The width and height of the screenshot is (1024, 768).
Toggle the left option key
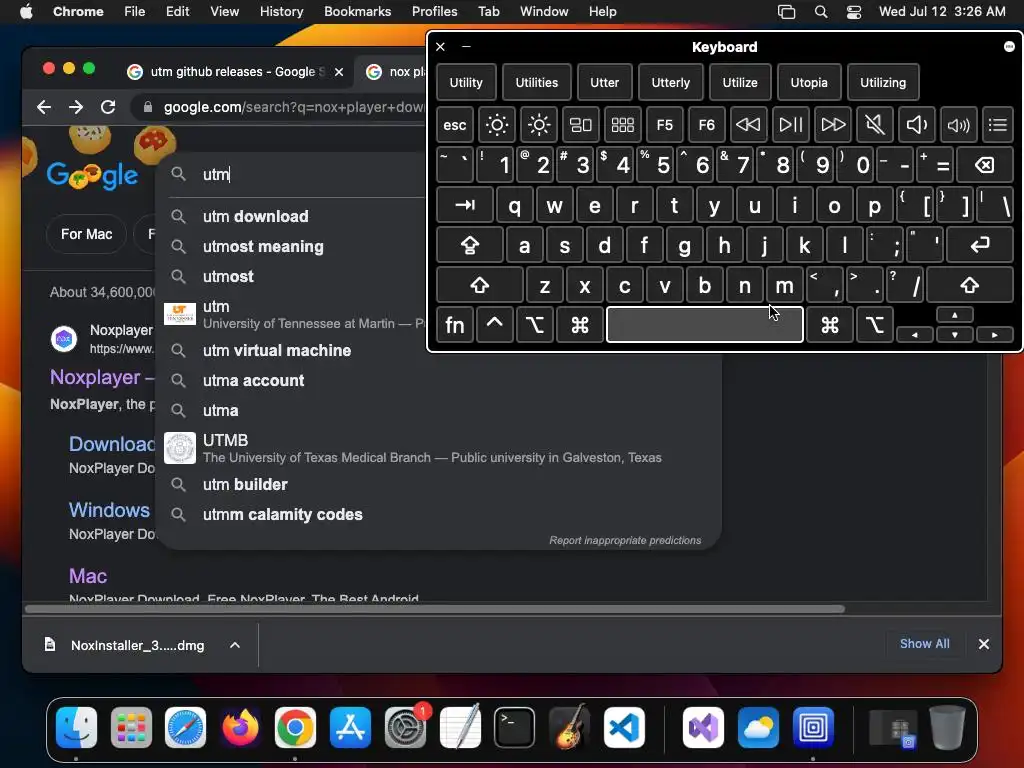tap(534, 325)
